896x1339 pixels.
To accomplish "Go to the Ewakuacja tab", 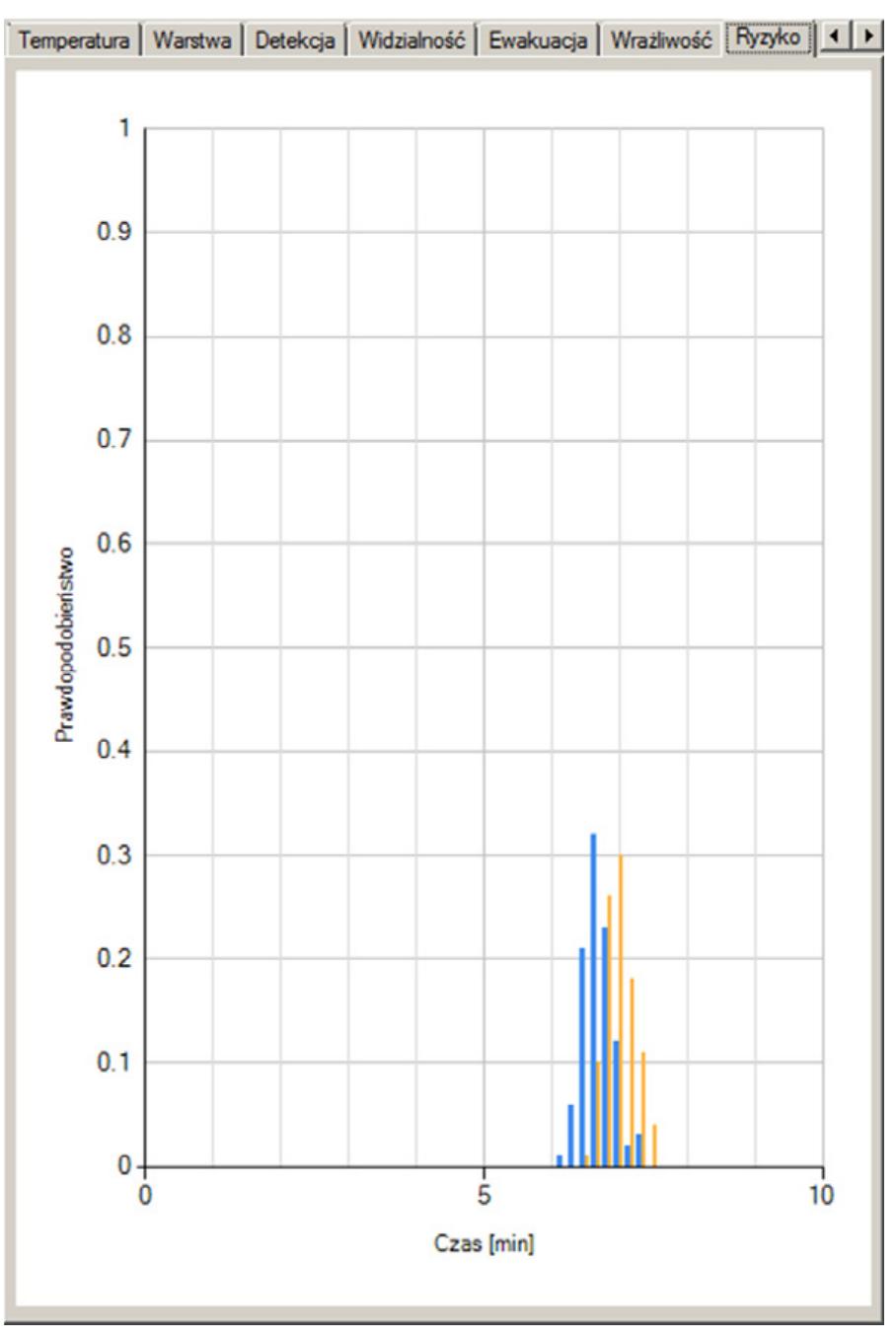I will pos(538,40).
